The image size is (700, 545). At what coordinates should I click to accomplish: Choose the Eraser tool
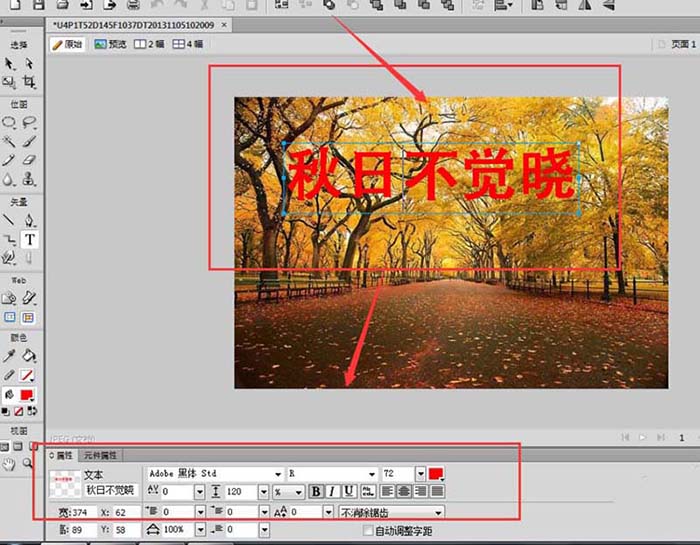(30, 160)
